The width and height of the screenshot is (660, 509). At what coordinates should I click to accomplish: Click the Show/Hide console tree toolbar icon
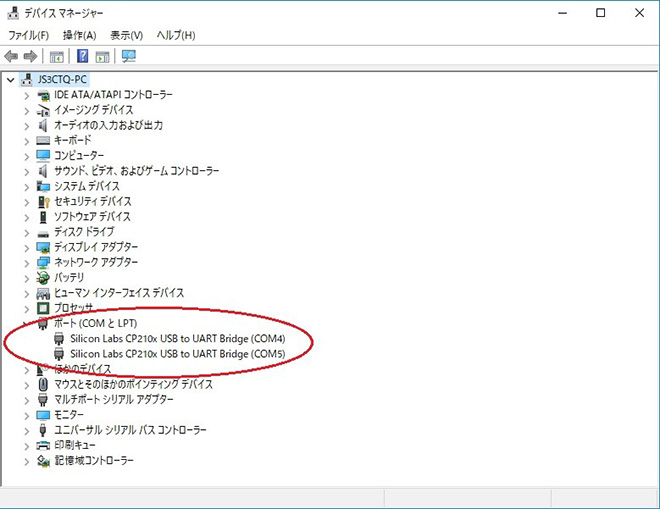click(x=57, y=56)
